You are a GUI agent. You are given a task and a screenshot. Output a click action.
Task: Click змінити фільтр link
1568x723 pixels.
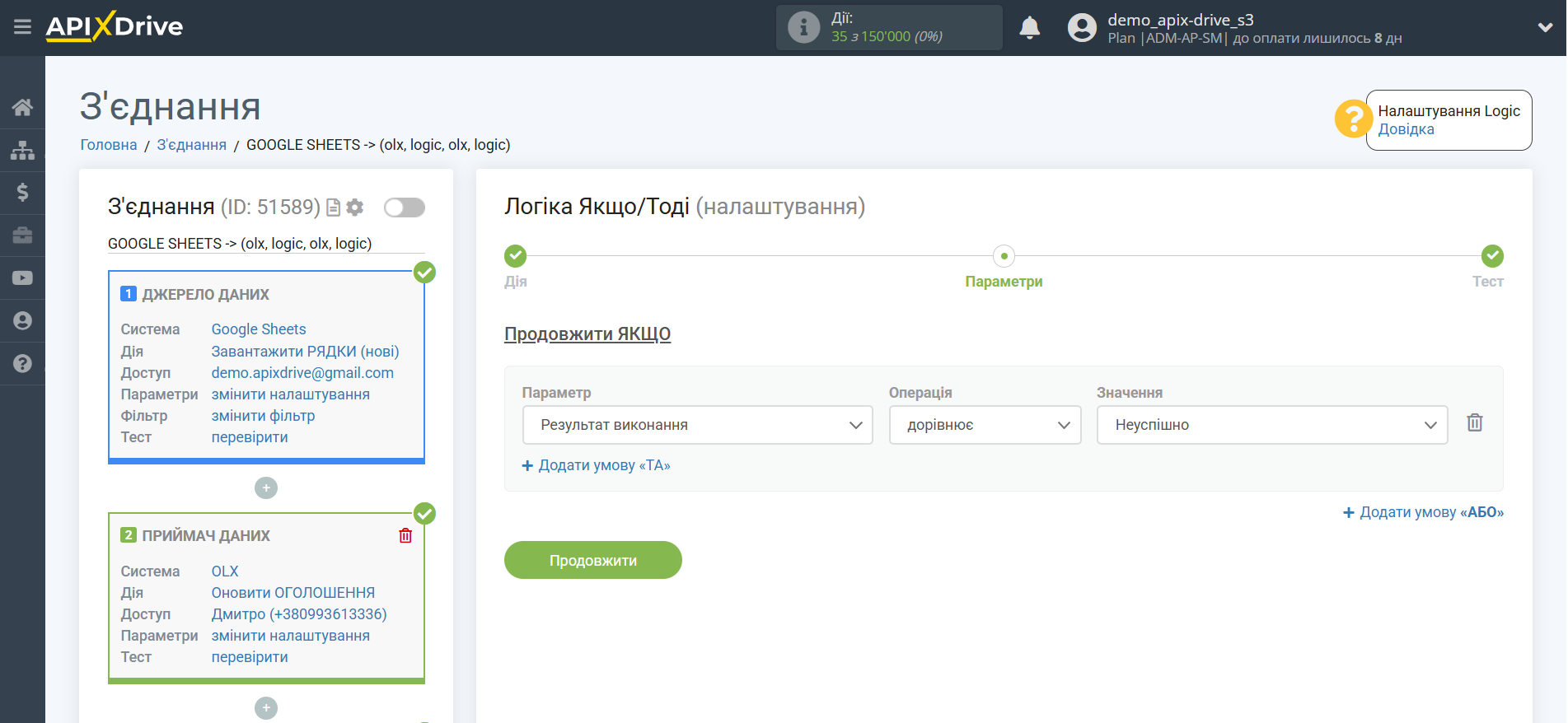click(263, 416)
